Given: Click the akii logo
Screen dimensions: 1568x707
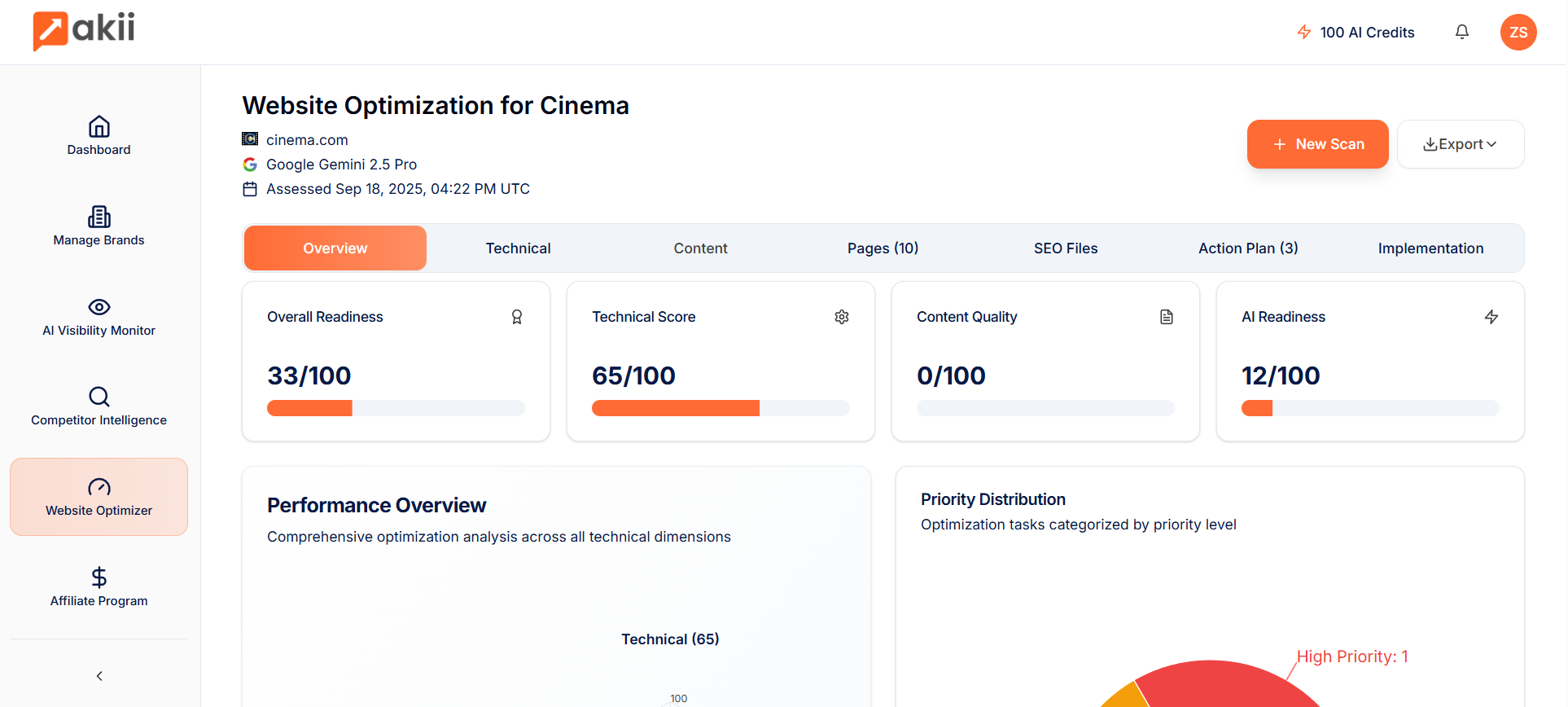Looking at the screenshot, I should (84, 31).
